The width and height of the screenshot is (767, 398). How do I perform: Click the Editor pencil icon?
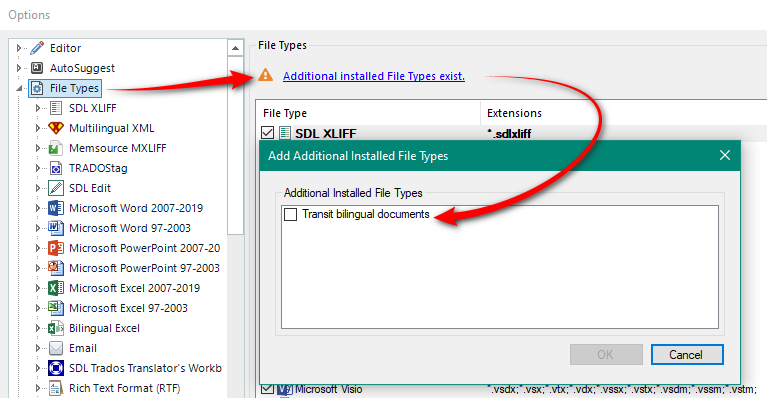tap(37, 48)
